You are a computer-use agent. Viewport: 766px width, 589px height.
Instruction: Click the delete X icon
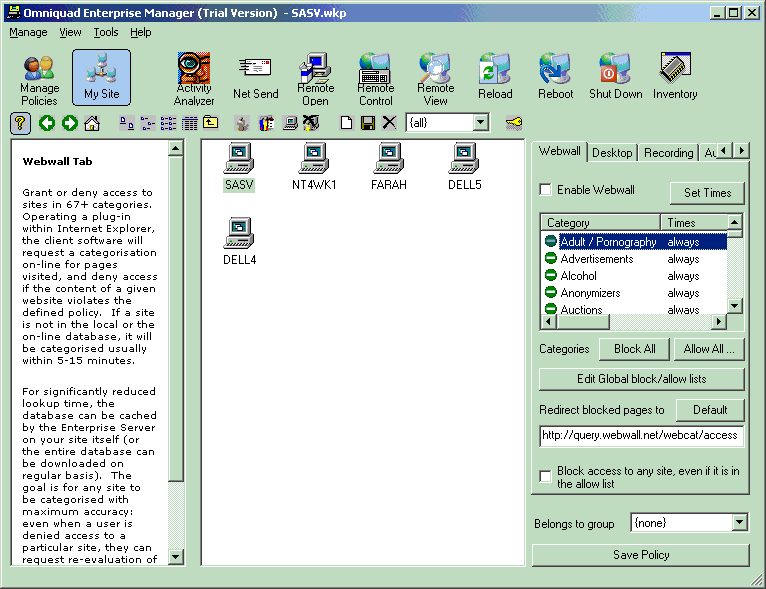(389, 123)
